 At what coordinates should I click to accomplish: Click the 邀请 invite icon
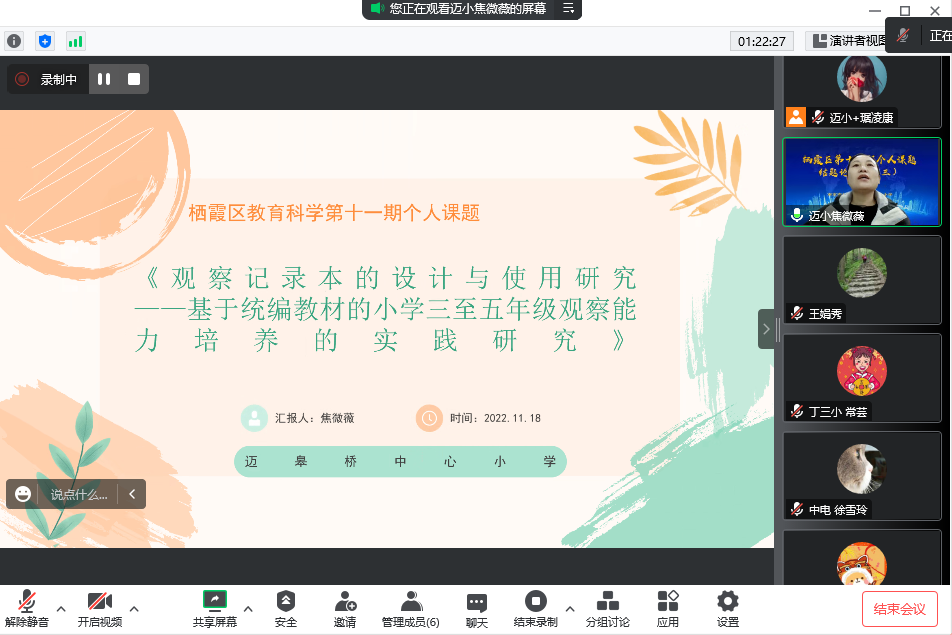tap(345, 609)
